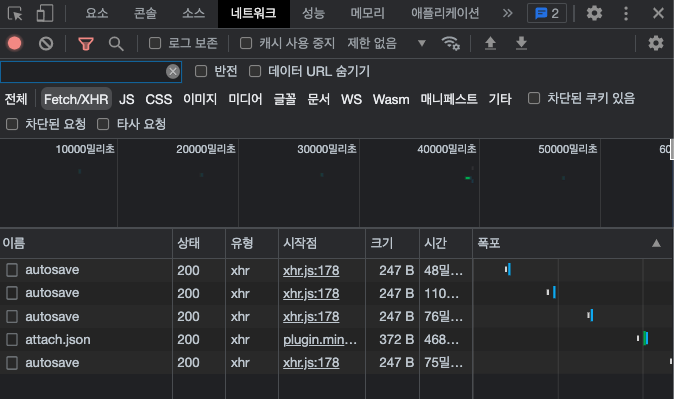Enable the 캐시 사용 중지 checkbox
The width and height of the screenshot is (674, 399).
tap(246, 43)
